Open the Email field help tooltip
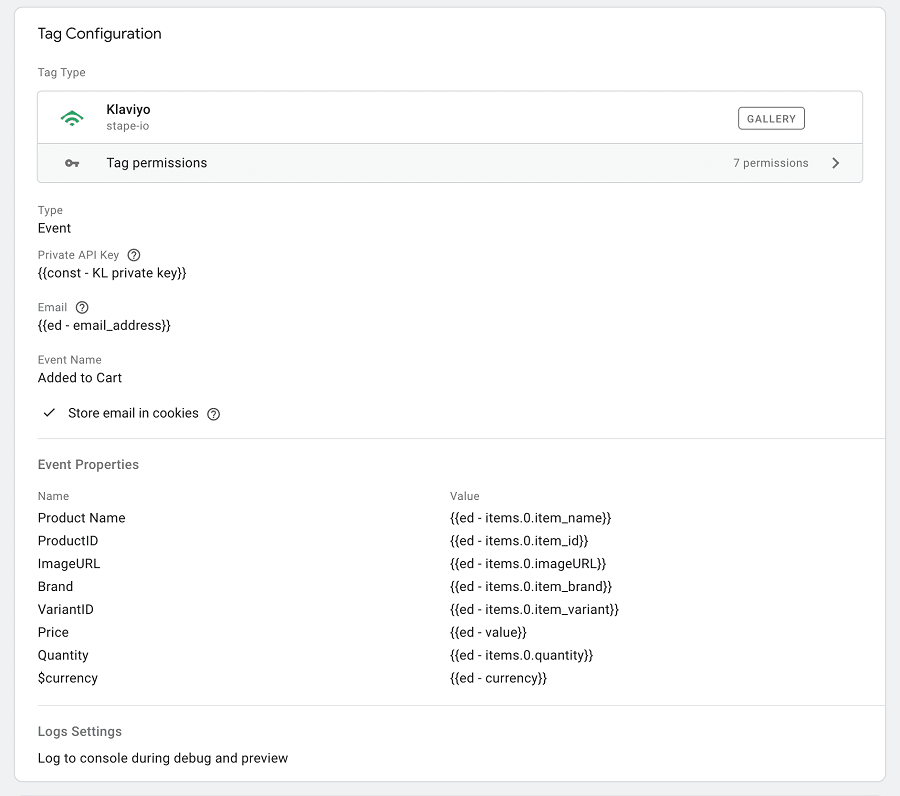This screenshot has width=900, height=796. pos(81,307)
